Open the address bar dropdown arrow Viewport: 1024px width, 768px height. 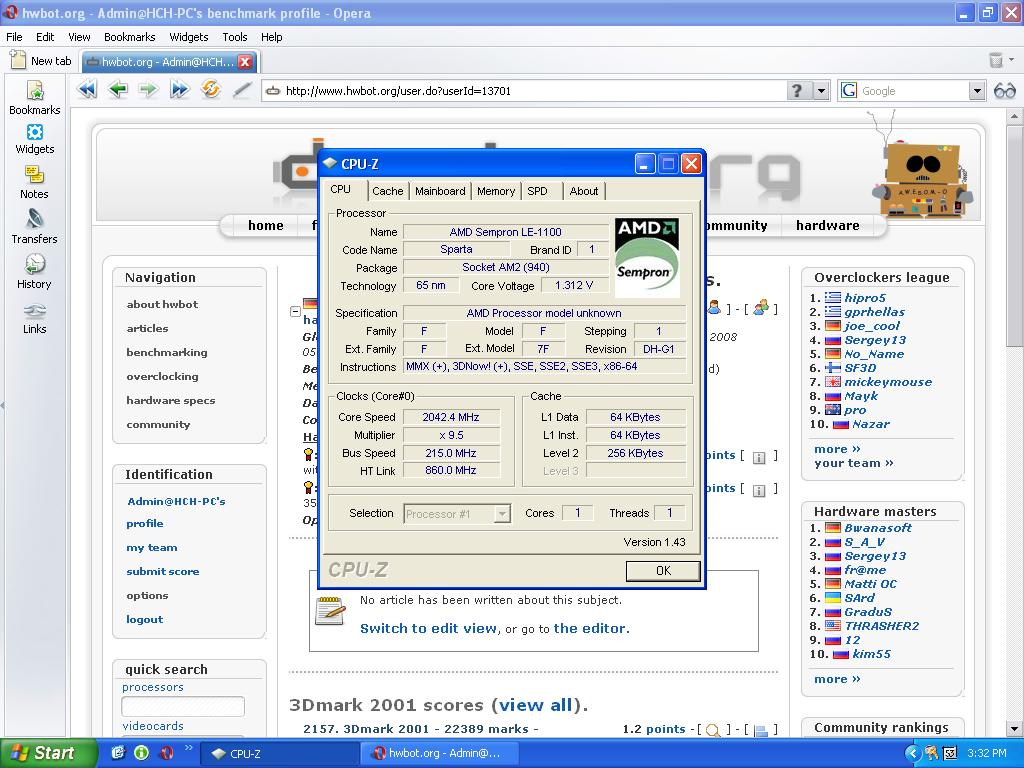(x=822, y=91)
